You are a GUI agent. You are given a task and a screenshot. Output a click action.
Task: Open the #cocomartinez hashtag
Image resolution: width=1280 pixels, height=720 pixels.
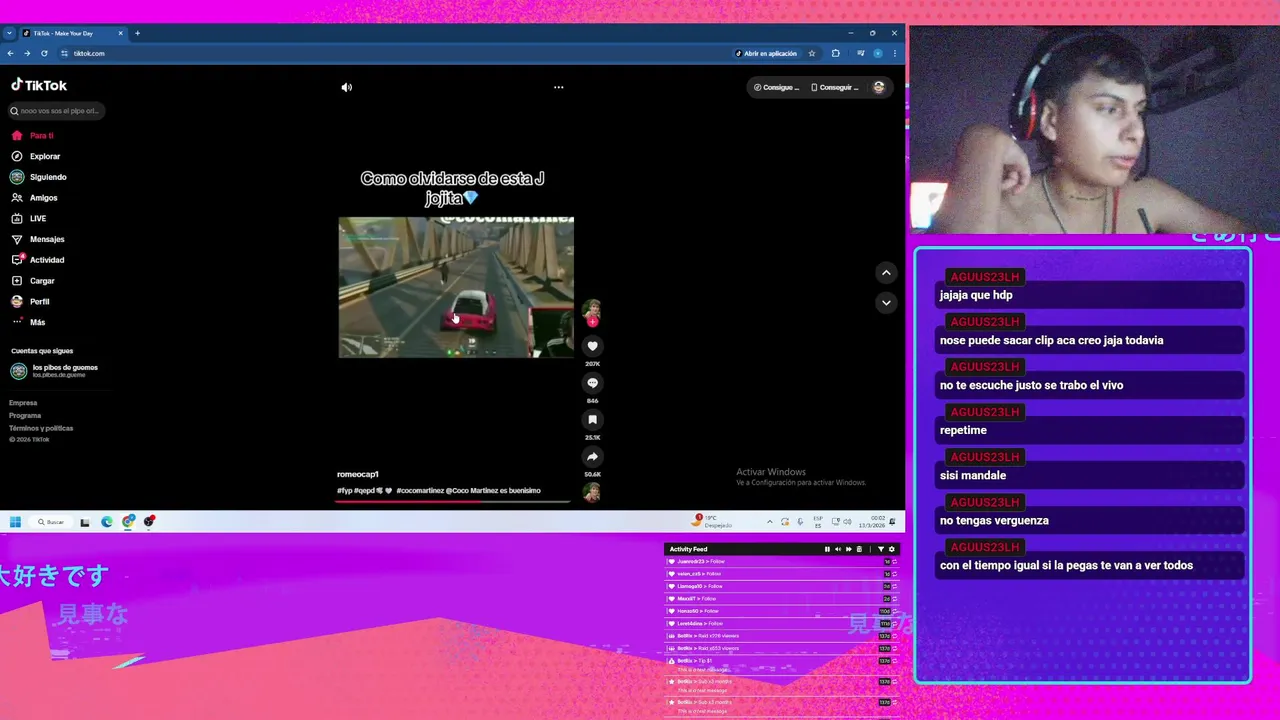[x=420, y=491]
